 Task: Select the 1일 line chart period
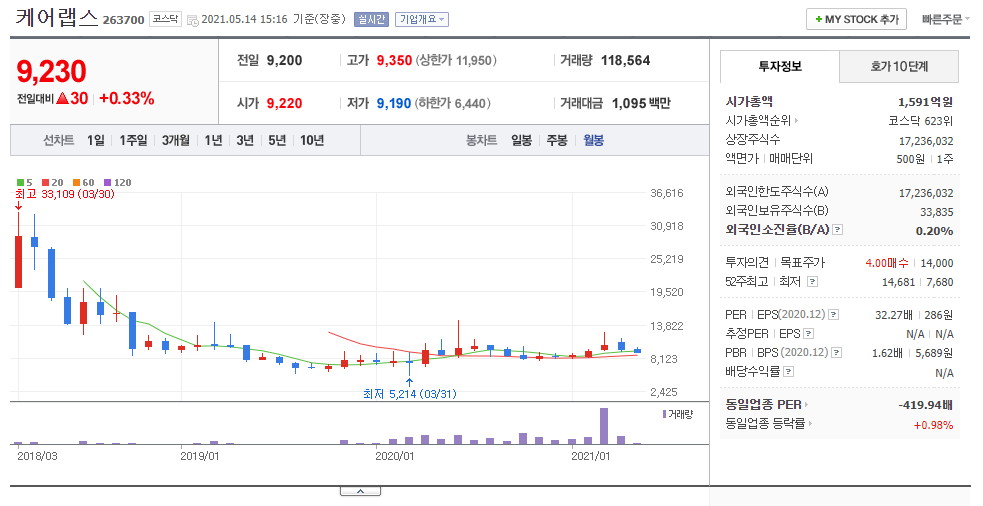[x=96, y=140]
